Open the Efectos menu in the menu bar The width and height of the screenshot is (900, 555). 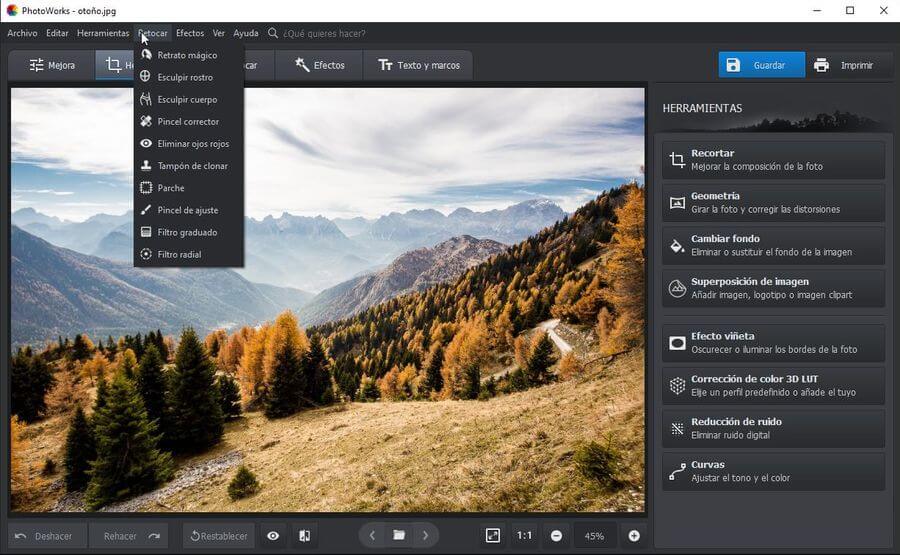[x=190, y=33]
